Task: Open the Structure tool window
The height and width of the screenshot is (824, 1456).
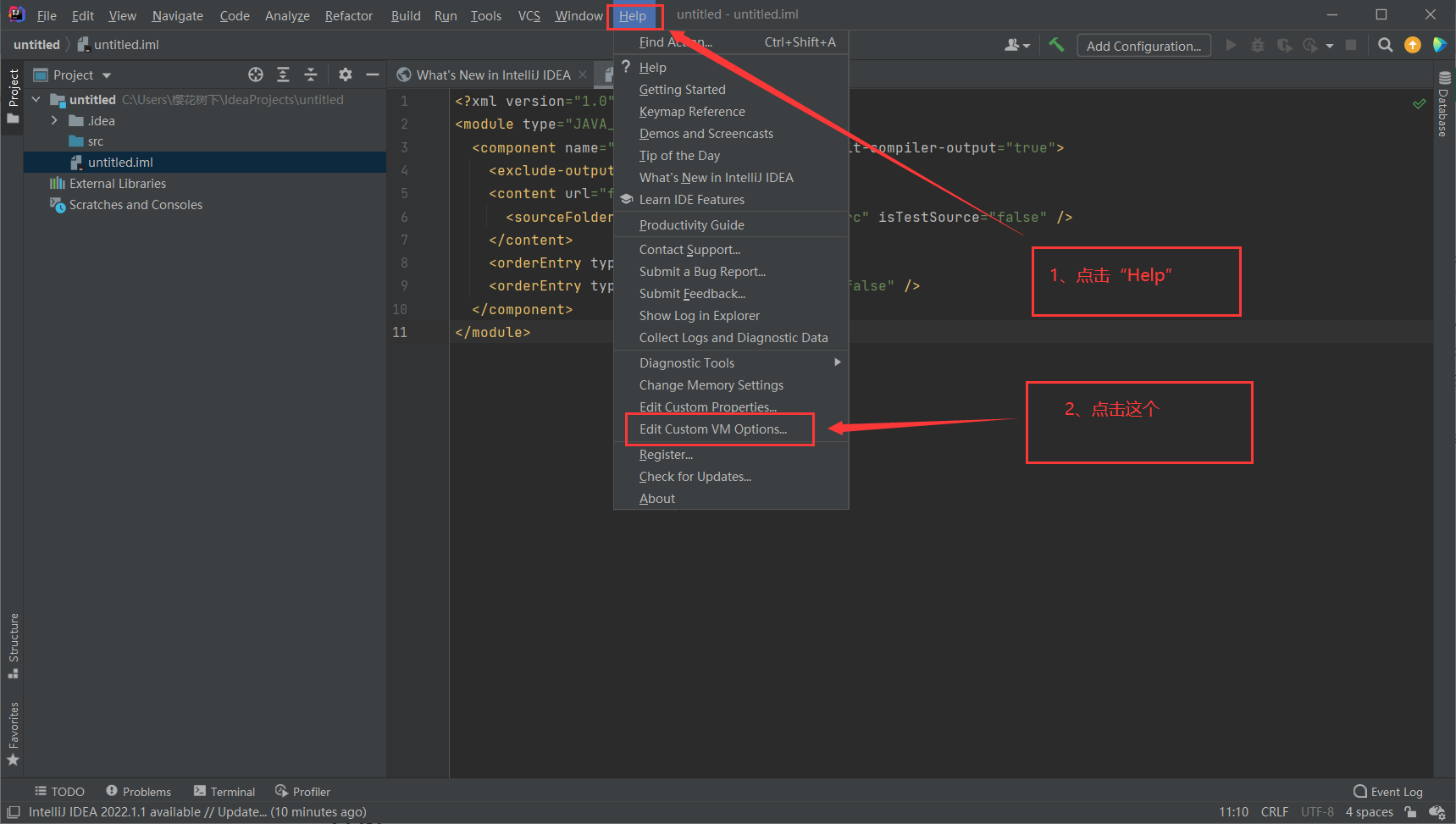Action: coord(13,646)
